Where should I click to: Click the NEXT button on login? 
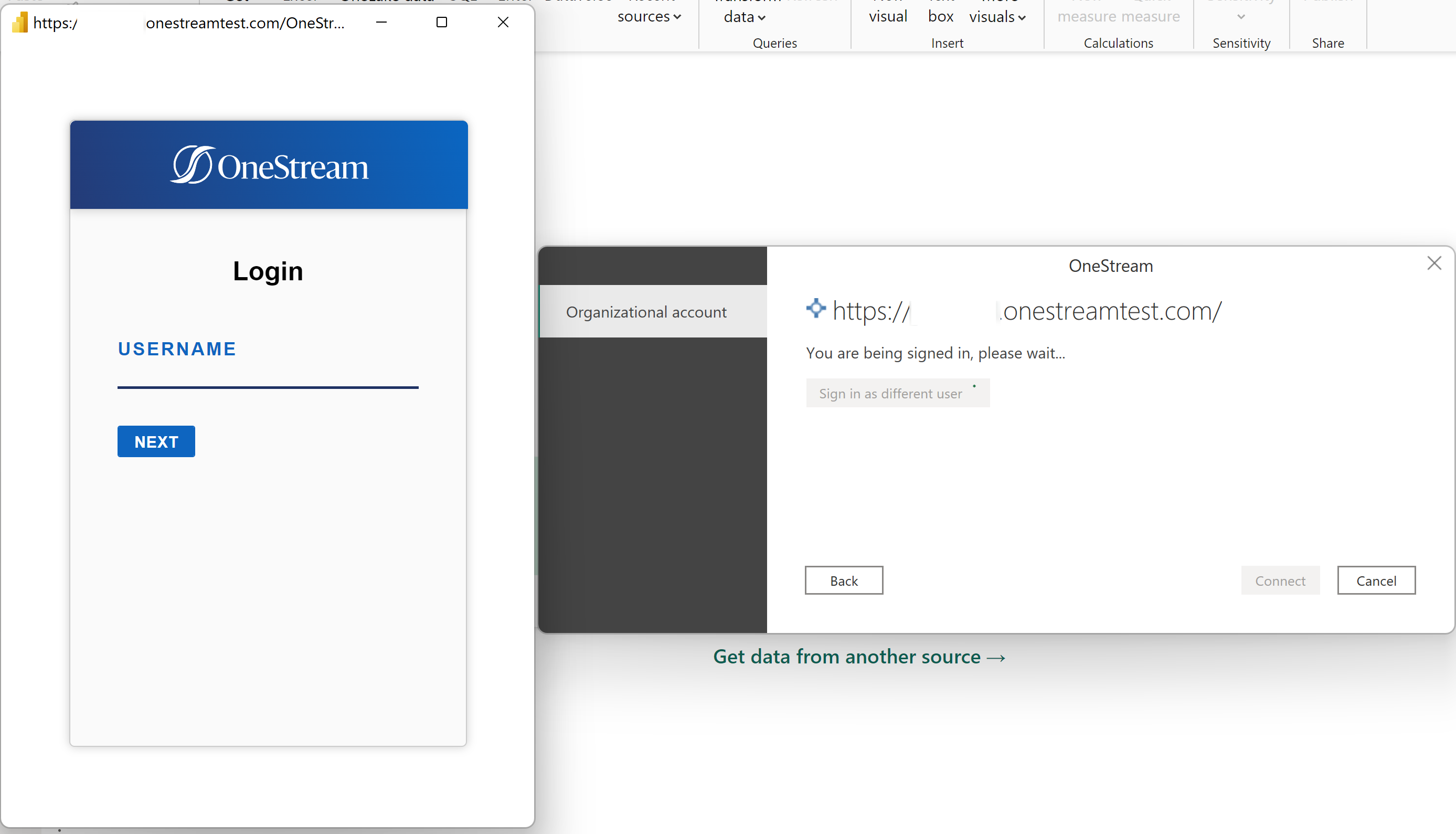156,441
